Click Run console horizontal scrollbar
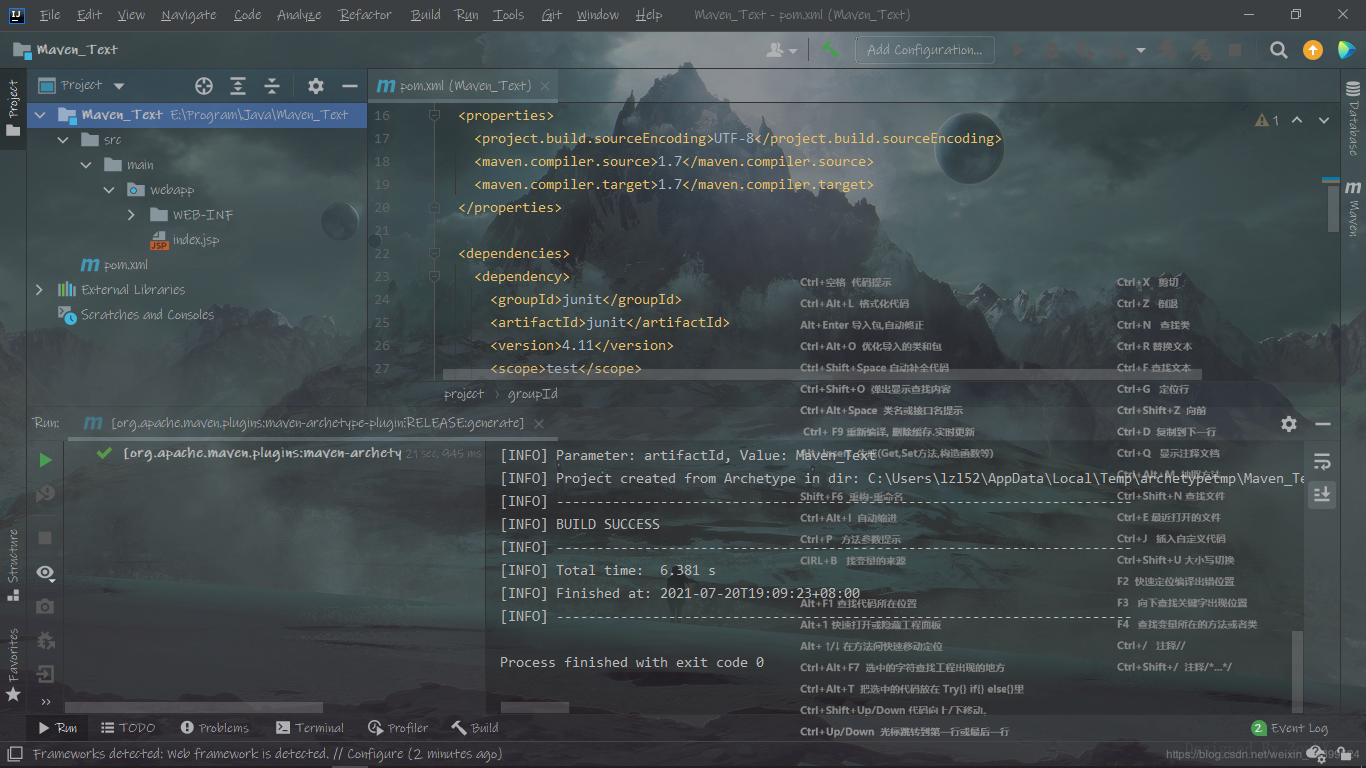The image size is (1366, 768). (534, 708)
